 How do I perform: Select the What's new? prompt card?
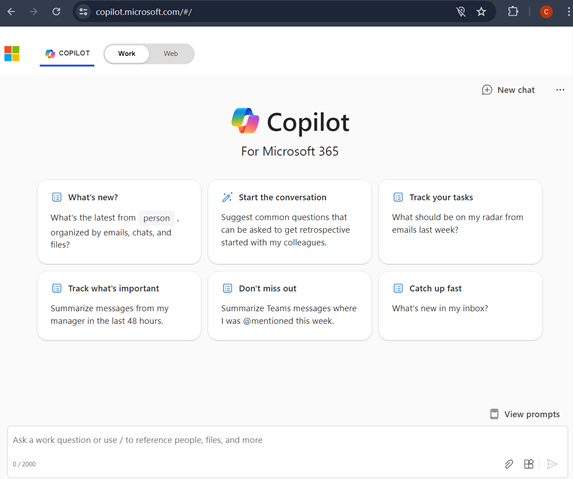pos(119,222)
